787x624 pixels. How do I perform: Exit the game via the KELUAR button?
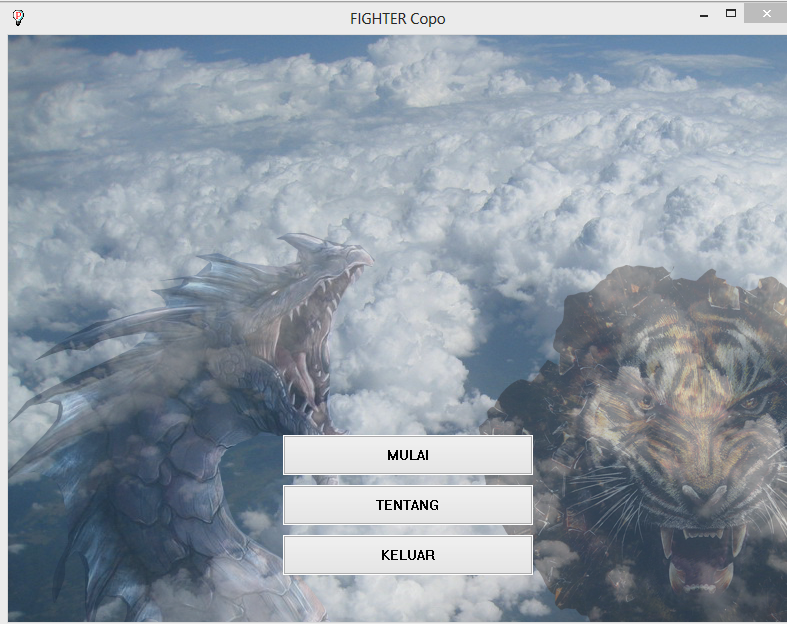[408, 555]
